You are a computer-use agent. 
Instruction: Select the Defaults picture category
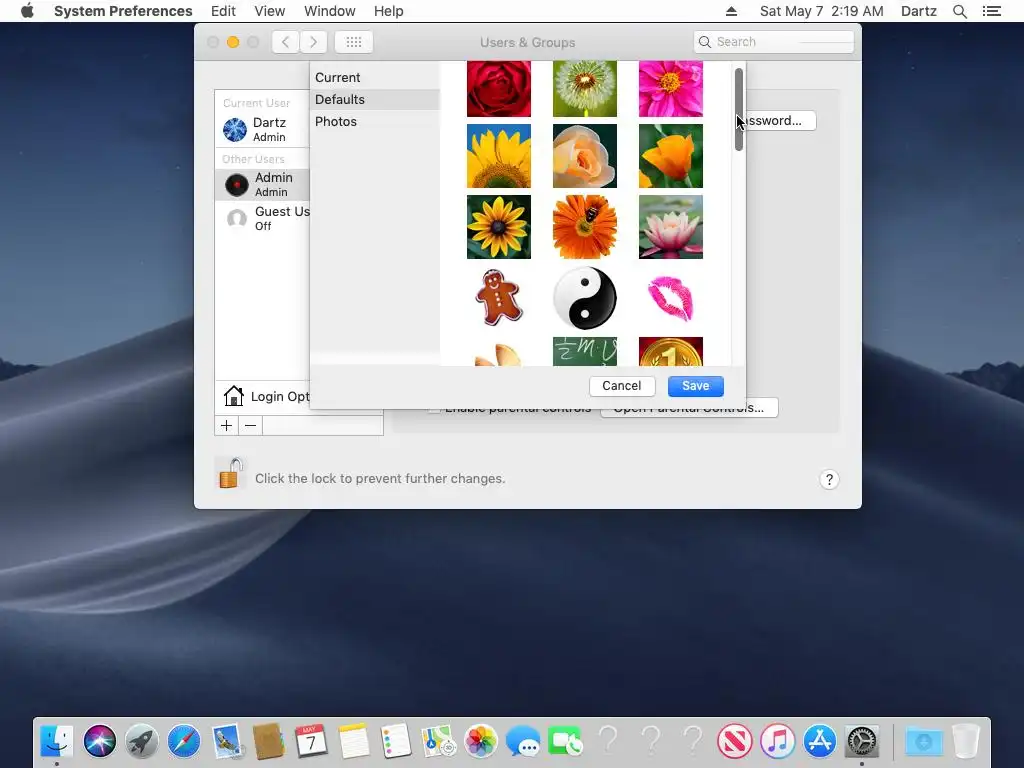[374, 99]
